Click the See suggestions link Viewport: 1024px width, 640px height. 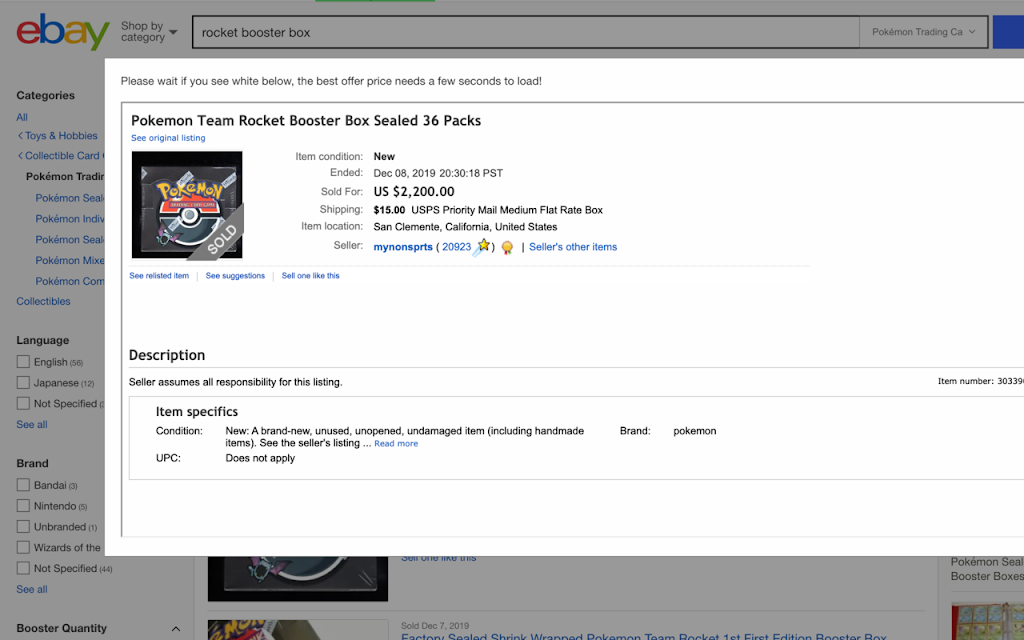tap(235, 276)
